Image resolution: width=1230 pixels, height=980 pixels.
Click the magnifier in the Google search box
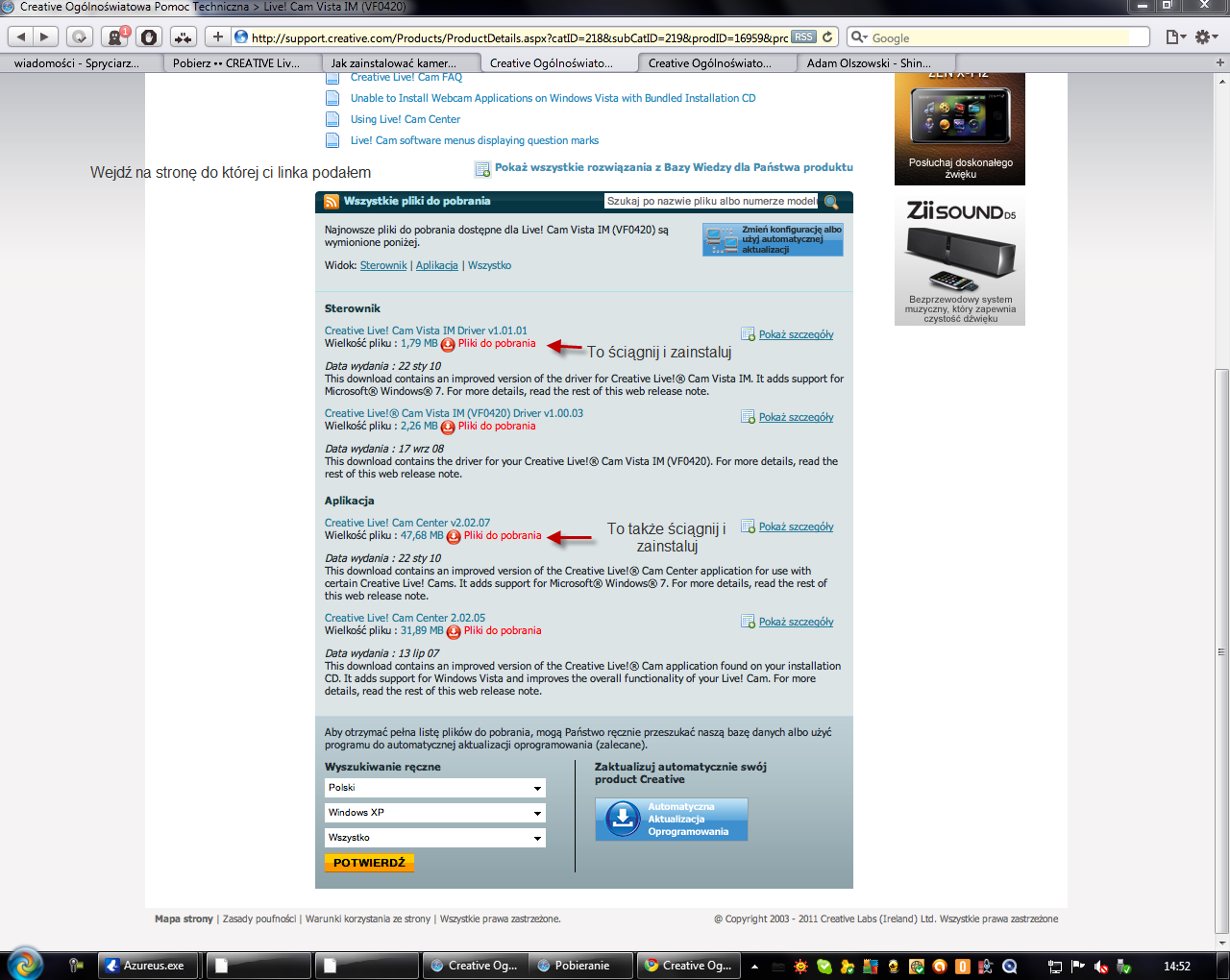[x=858, y=37]
